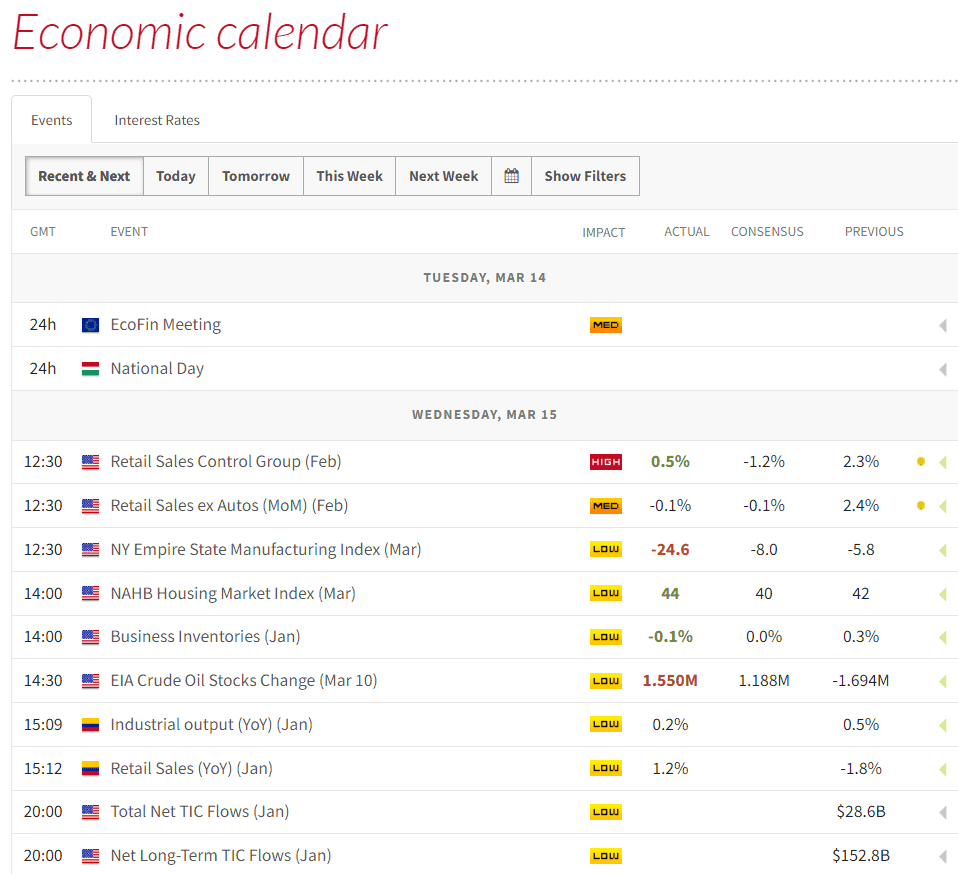This screenshot has width=958, height=874.
Task: Click the MED impact badge for EcoFin Meeting
Action: click(x=606, y=325)
